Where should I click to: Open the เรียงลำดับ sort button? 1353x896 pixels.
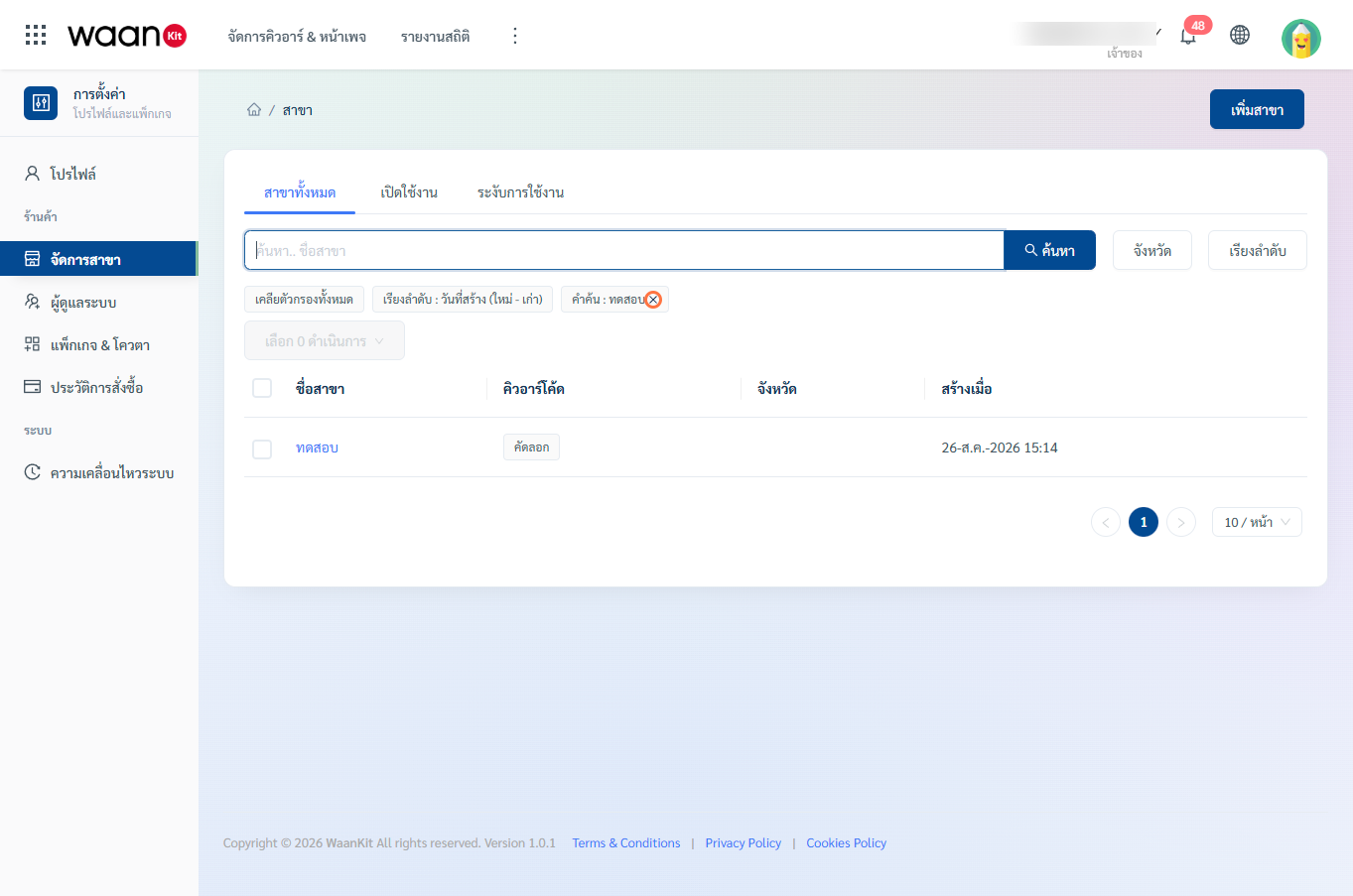click(1258, 250)
